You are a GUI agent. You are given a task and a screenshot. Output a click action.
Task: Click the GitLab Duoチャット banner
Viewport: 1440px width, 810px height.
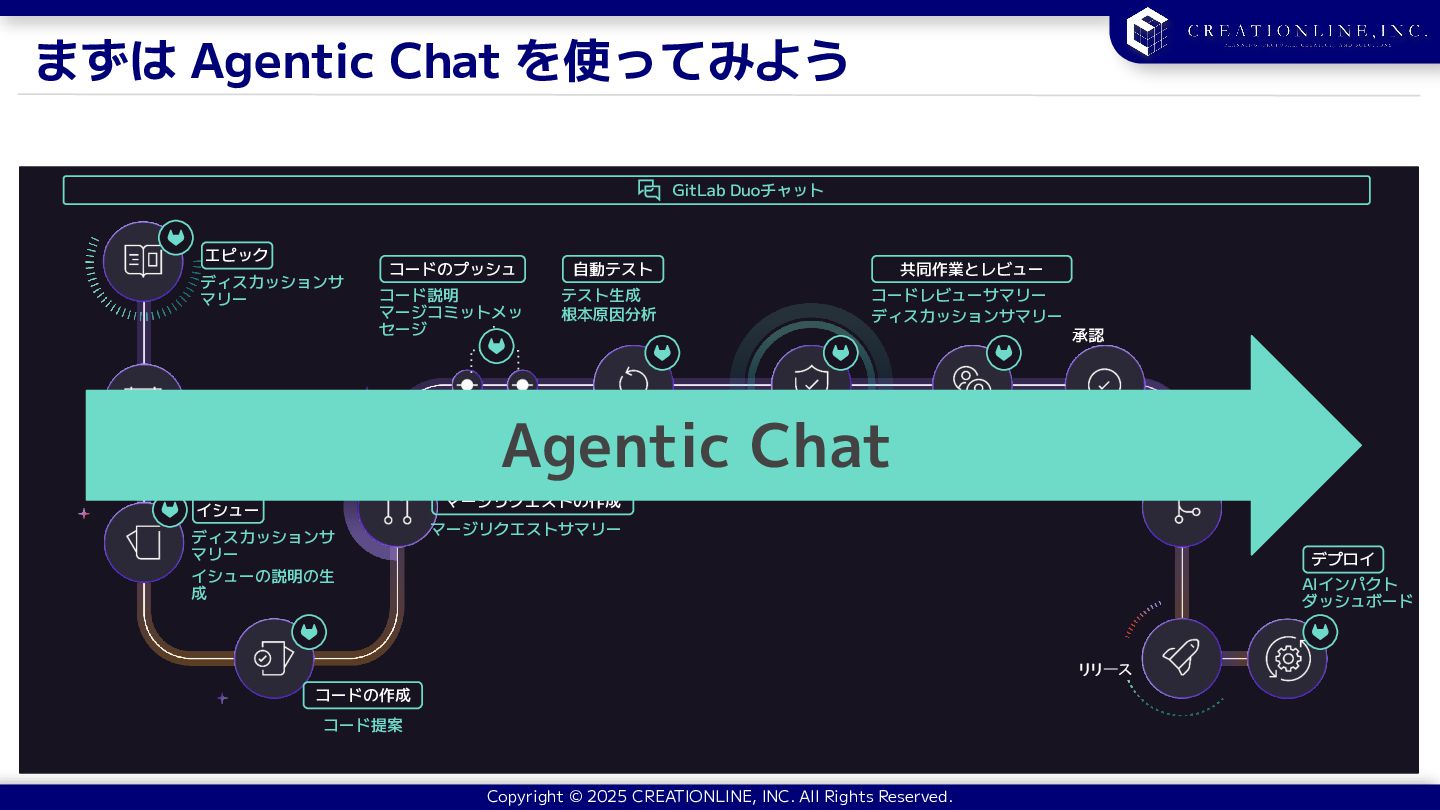click(716, 190)
